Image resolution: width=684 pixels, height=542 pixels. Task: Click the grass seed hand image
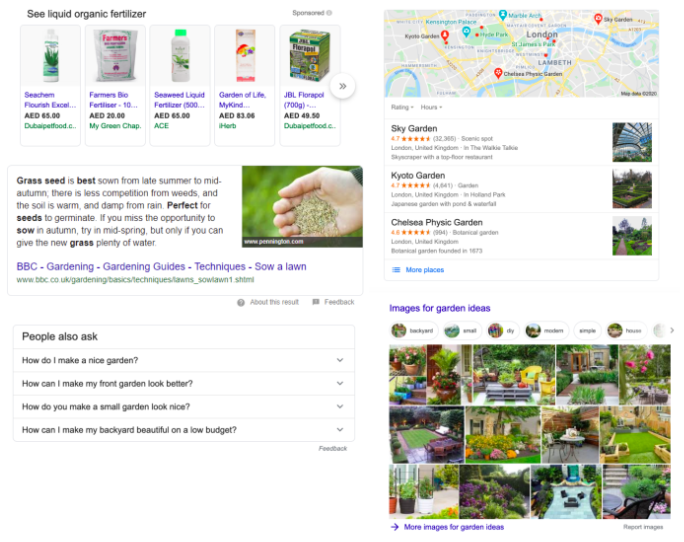(x=302, y=206)
